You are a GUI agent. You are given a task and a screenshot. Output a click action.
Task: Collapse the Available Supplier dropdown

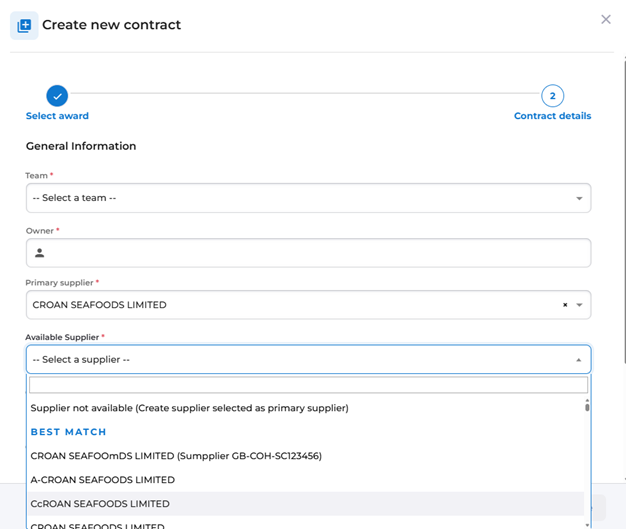click(x=578, y=360)
